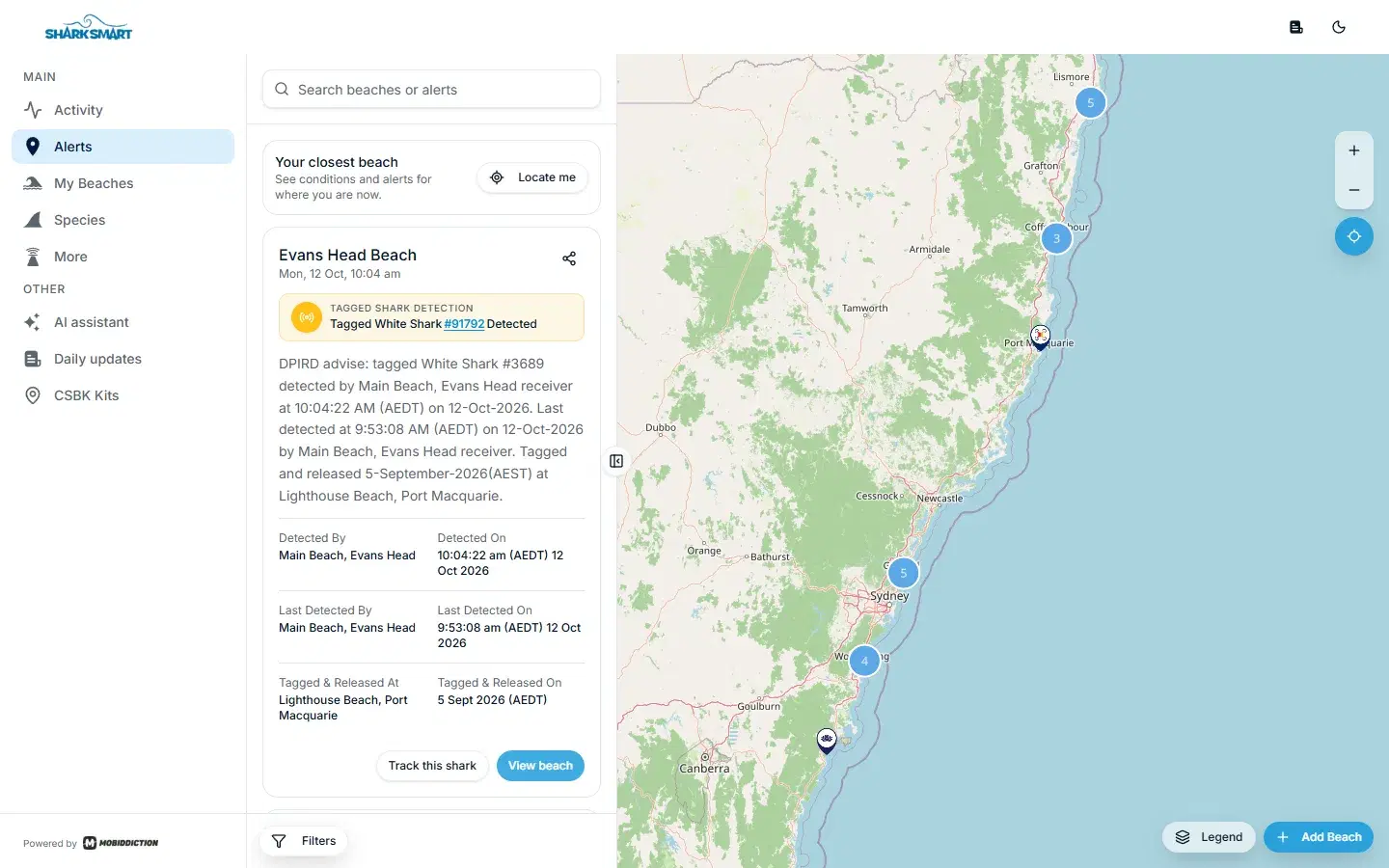
Task: Center map on my location
Action: (1354, 236)
